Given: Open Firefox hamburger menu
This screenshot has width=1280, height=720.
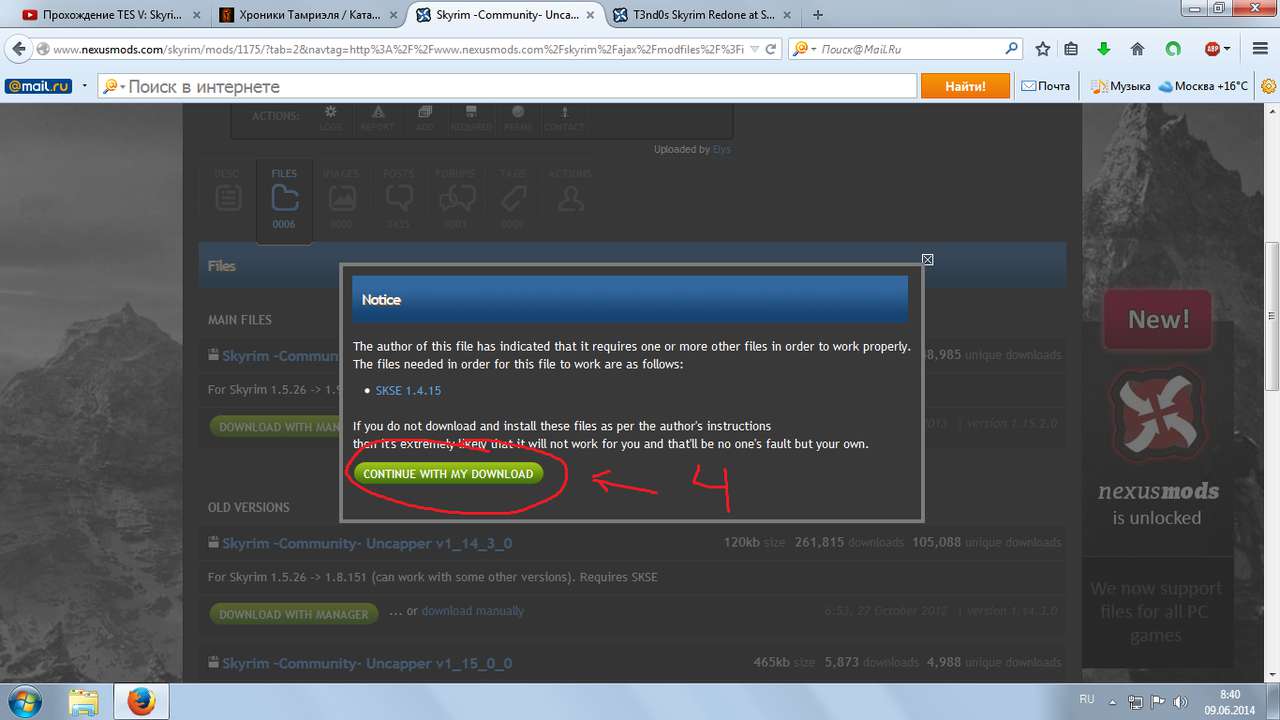Looking at the screenshot, I should pyautogui.click(x=1258, y=49).
